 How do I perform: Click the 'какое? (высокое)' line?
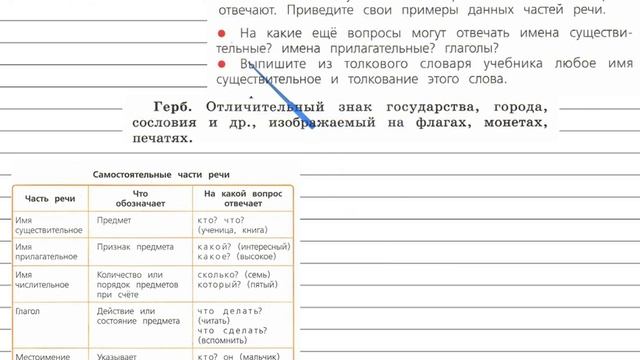click(237, 257)
